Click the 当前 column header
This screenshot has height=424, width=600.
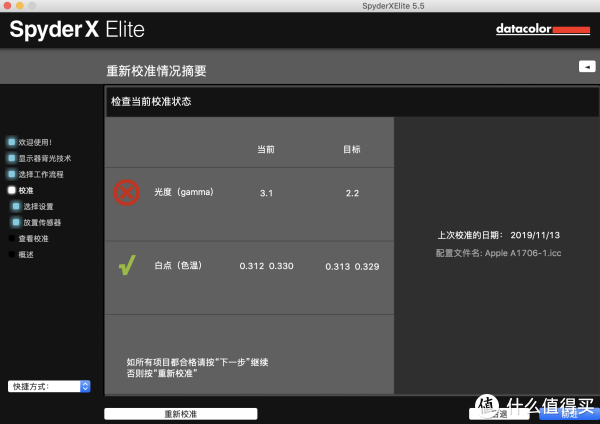pyautogui.click(x=266, y=149)
